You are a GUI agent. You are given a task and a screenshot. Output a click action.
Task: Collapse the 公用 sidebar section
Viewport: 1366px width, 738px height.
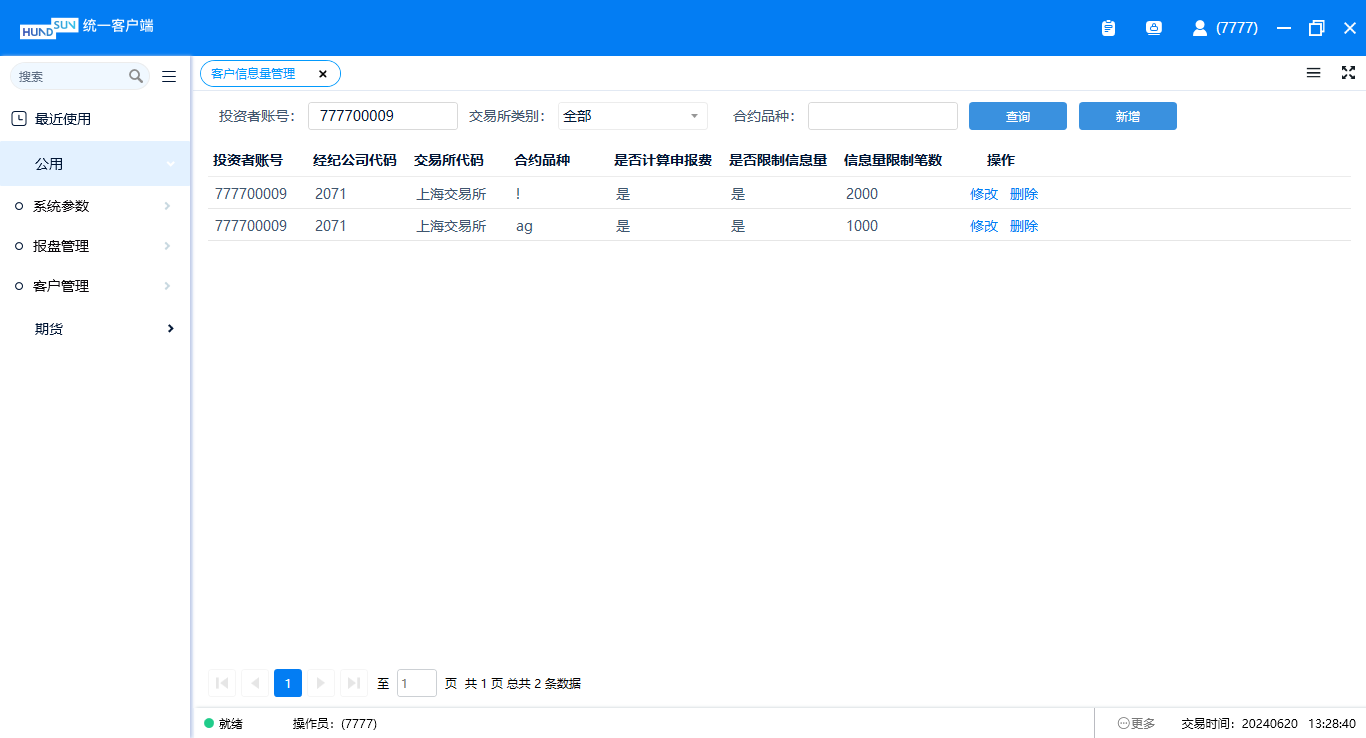[171, 164]
